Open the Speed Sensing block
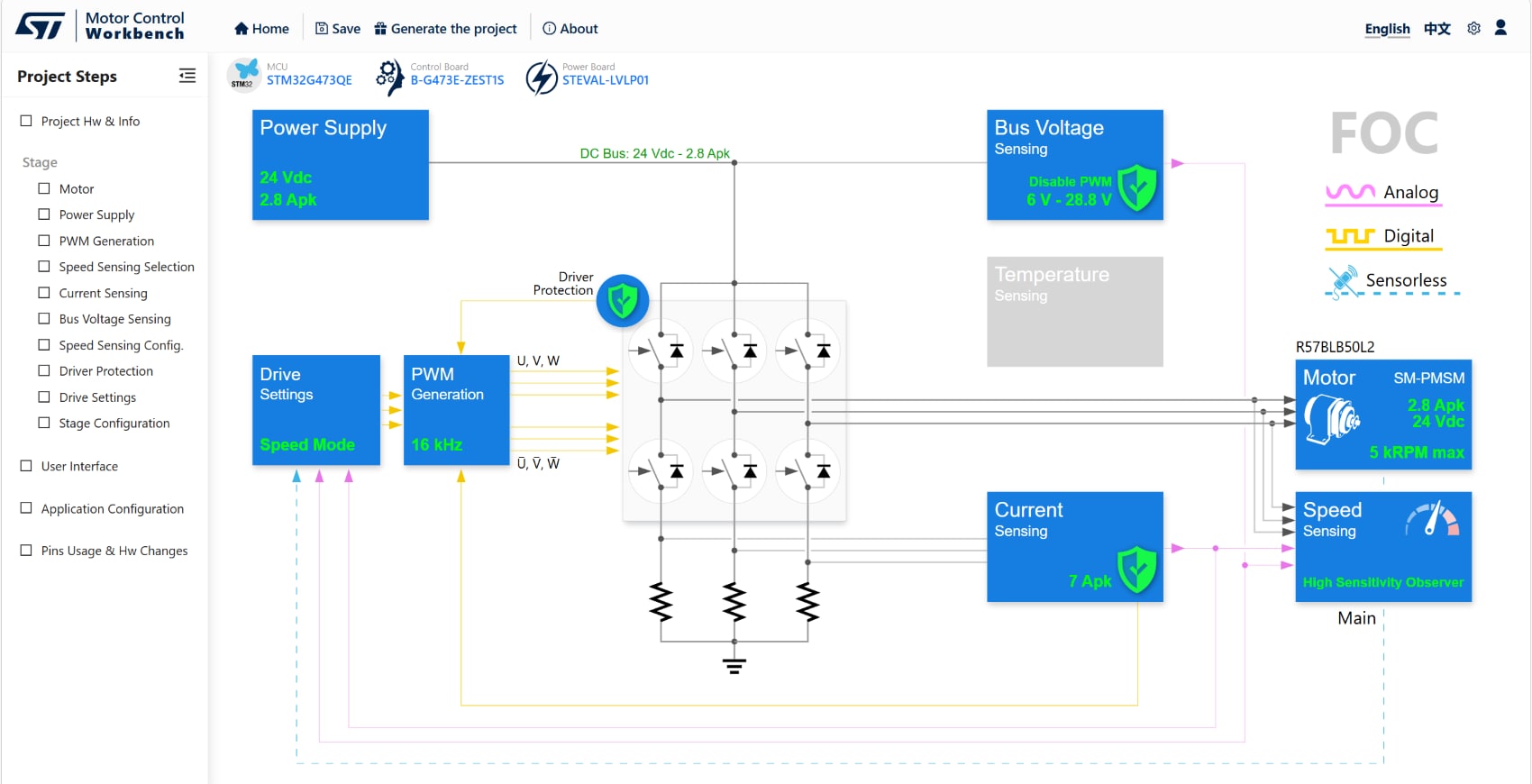The image size is (1532, 784). pyautogui.click(x=1383, y=547)
